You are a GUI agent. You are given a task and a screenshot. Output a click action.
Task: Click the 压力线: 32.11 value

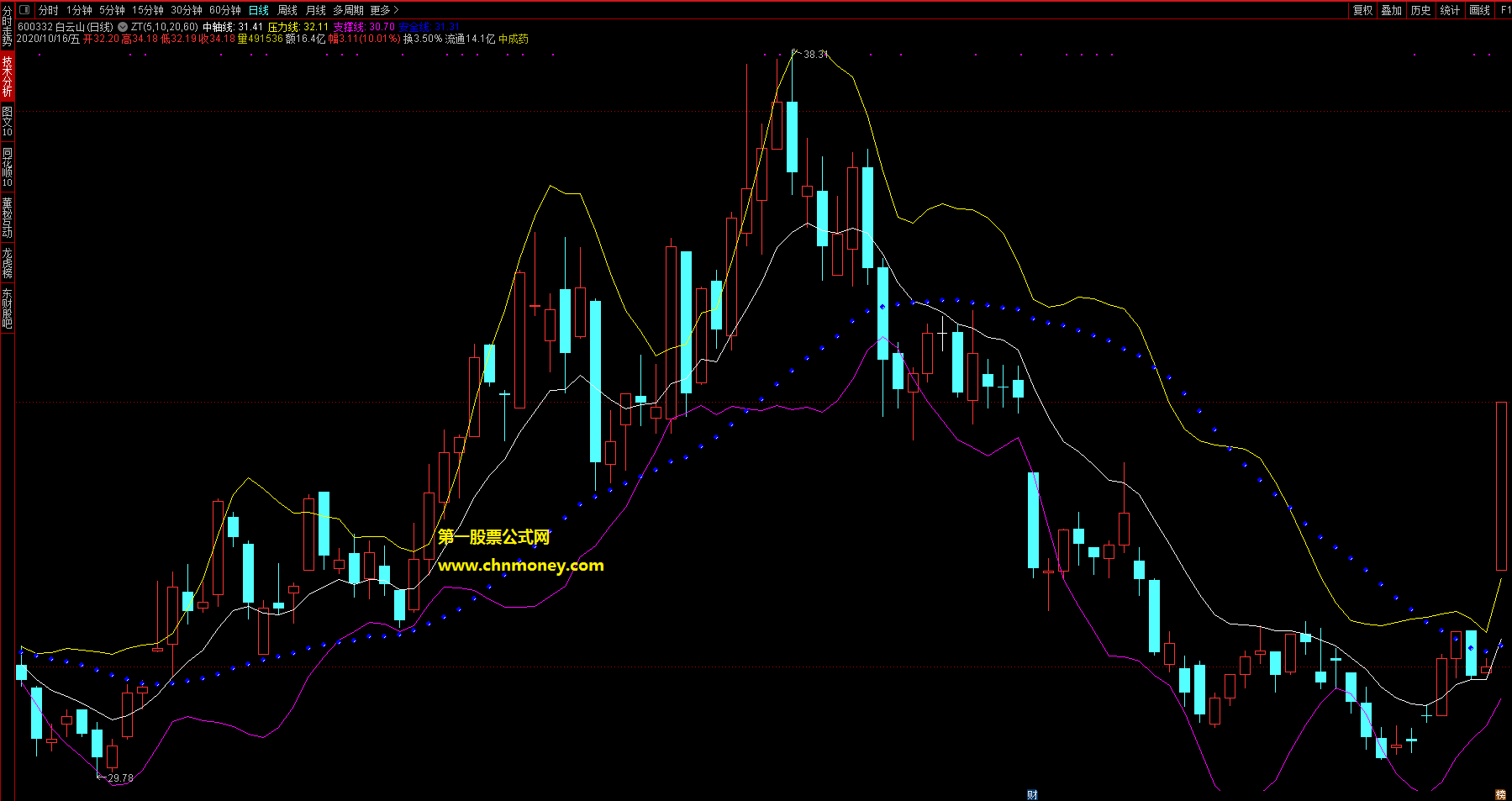pyautogui.click(x=298, y=27)
